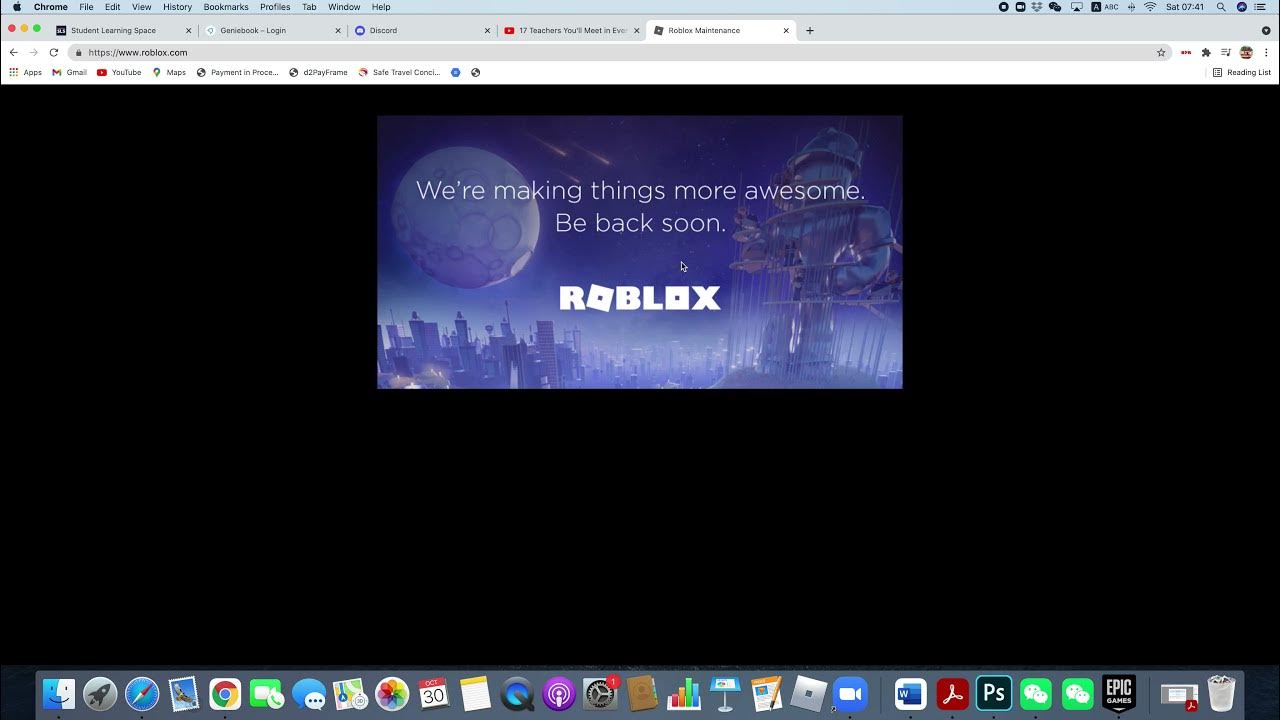Open Keynote from the Dock
The height and width of the screenshot is (720, 1280).
[x=725, y=693]
